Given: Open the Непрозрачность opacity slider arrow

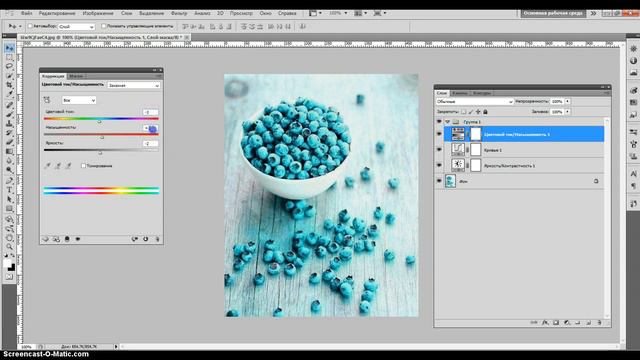Looking at the screenshot, I should coord(567,101).
